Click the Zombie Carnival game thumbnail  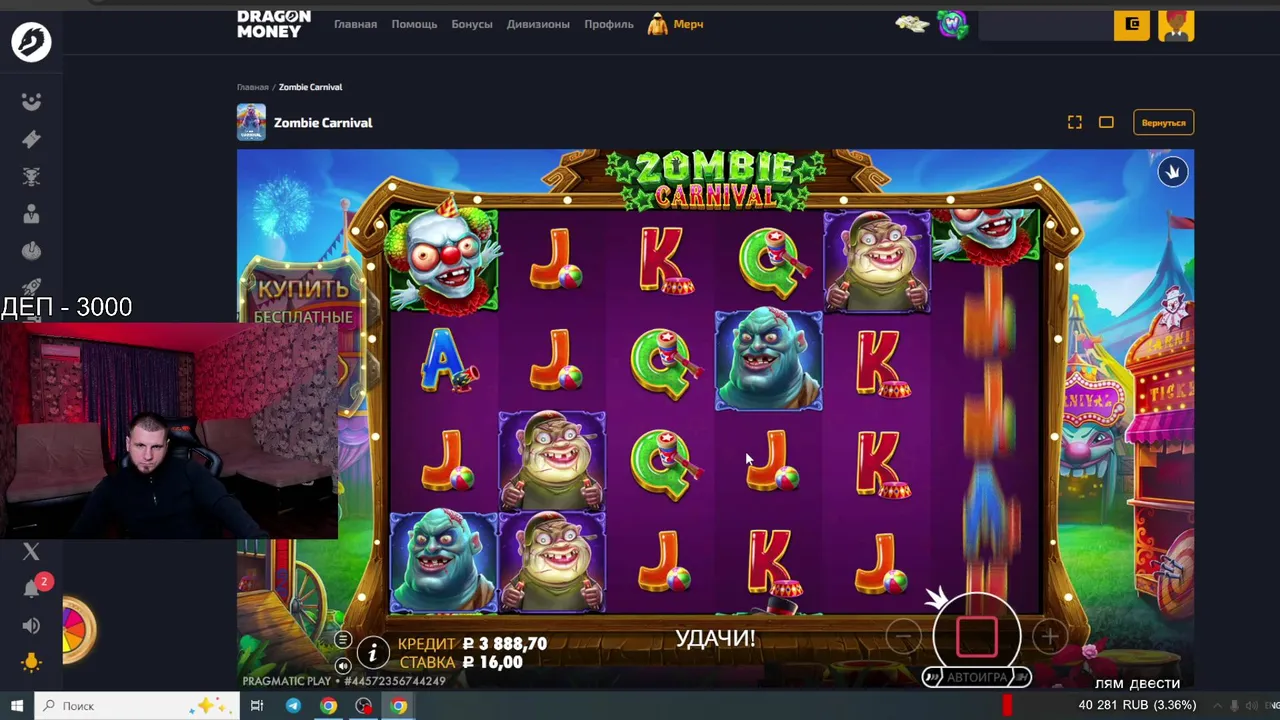251,122
